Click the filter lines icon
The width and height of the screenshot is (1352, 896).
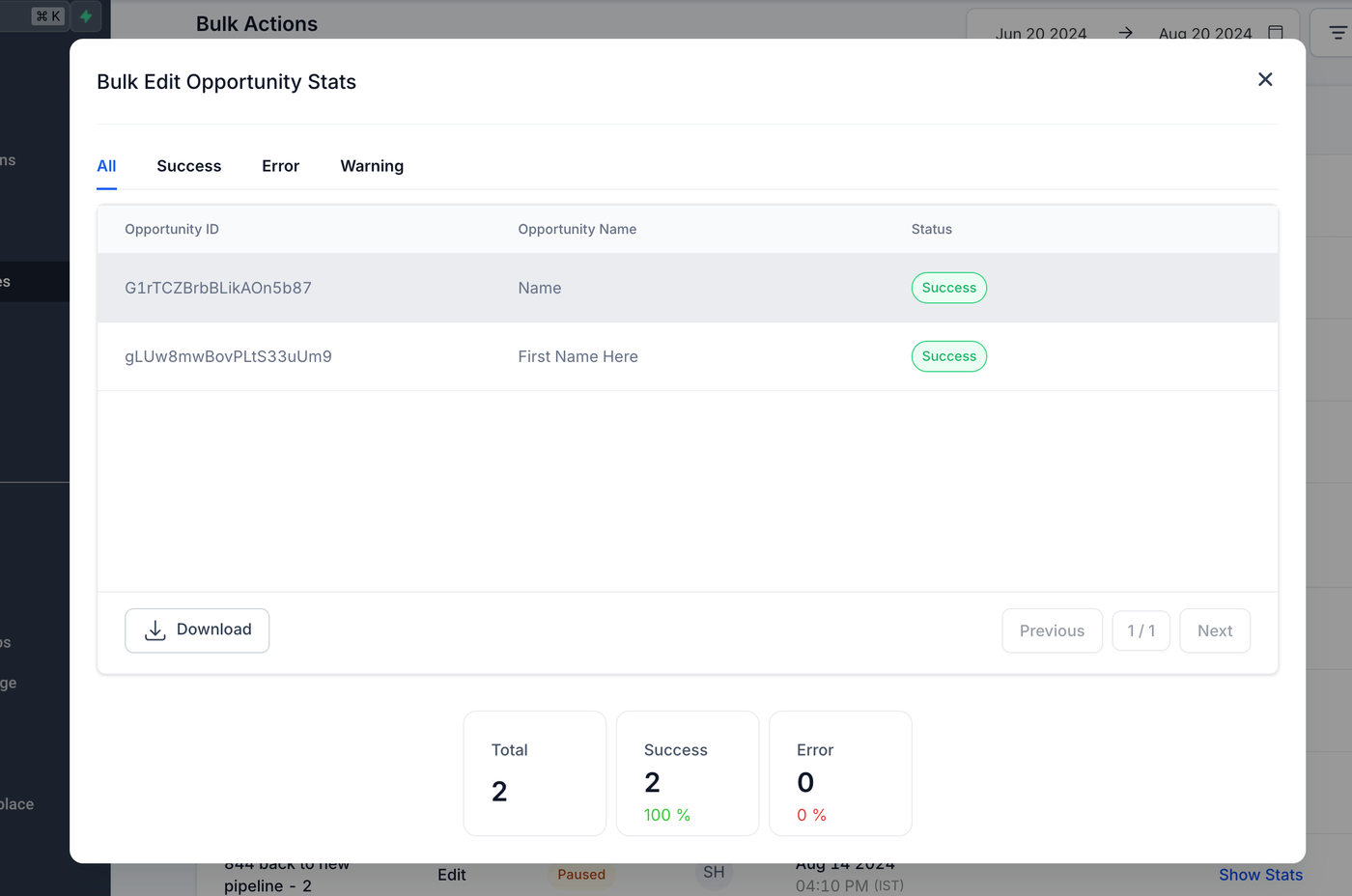click(x=1338, y=33)
